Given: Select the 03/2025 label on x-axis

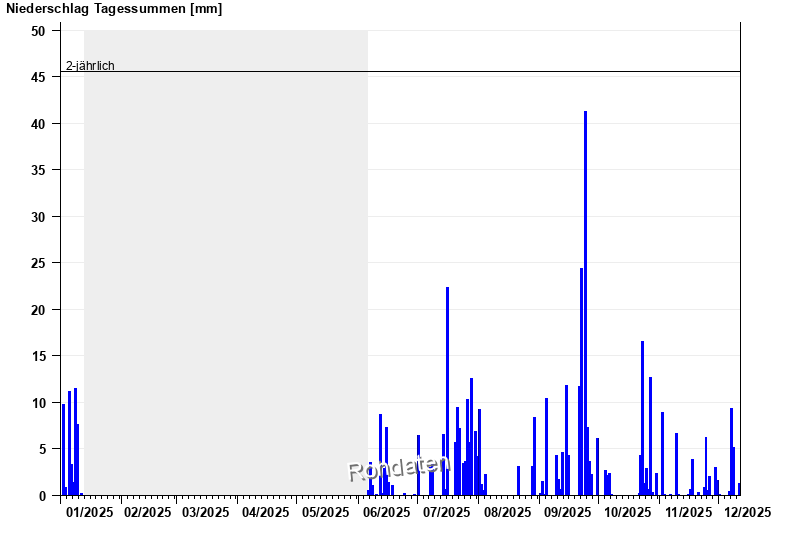Looking at the screenshot, I should [x=206, y=513].
